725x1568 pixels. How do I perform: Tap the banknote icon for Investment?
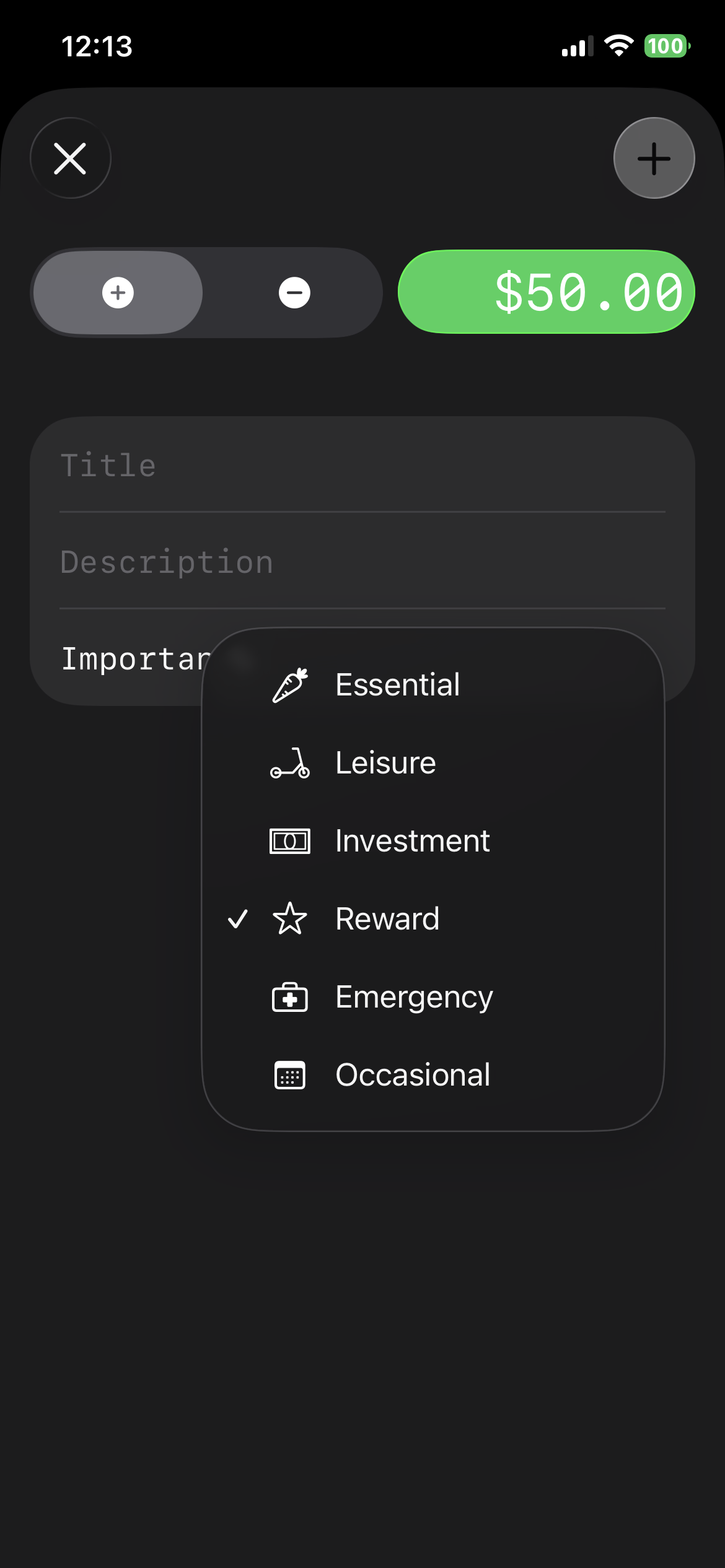290,841
